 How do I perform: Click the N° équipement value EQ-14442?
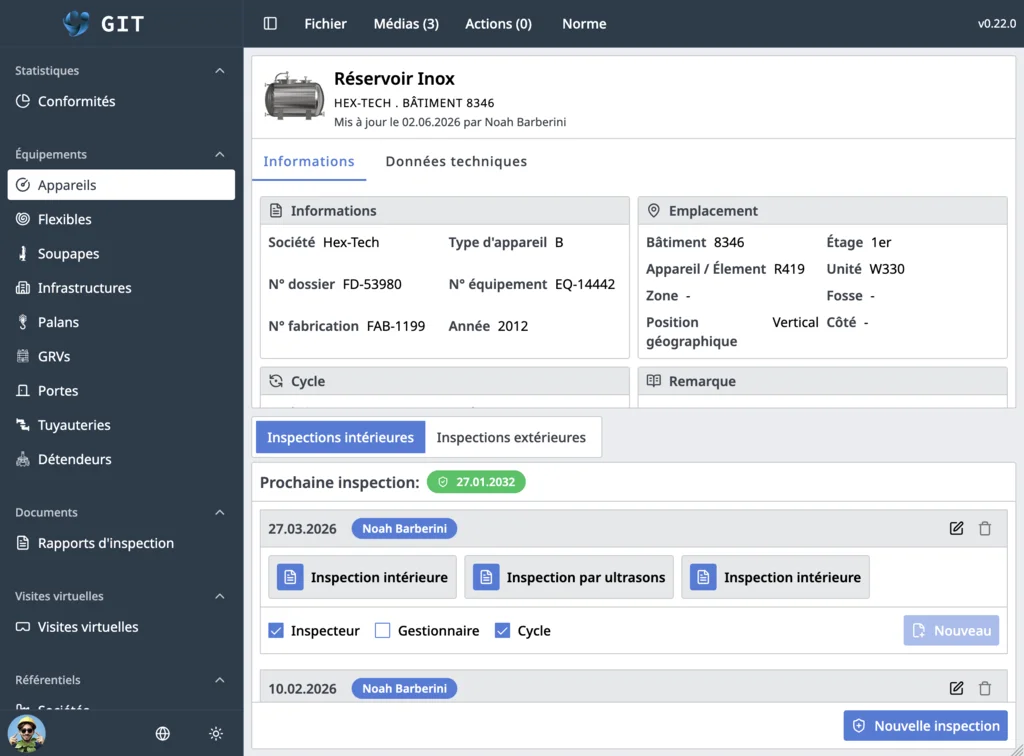(585, 284)
